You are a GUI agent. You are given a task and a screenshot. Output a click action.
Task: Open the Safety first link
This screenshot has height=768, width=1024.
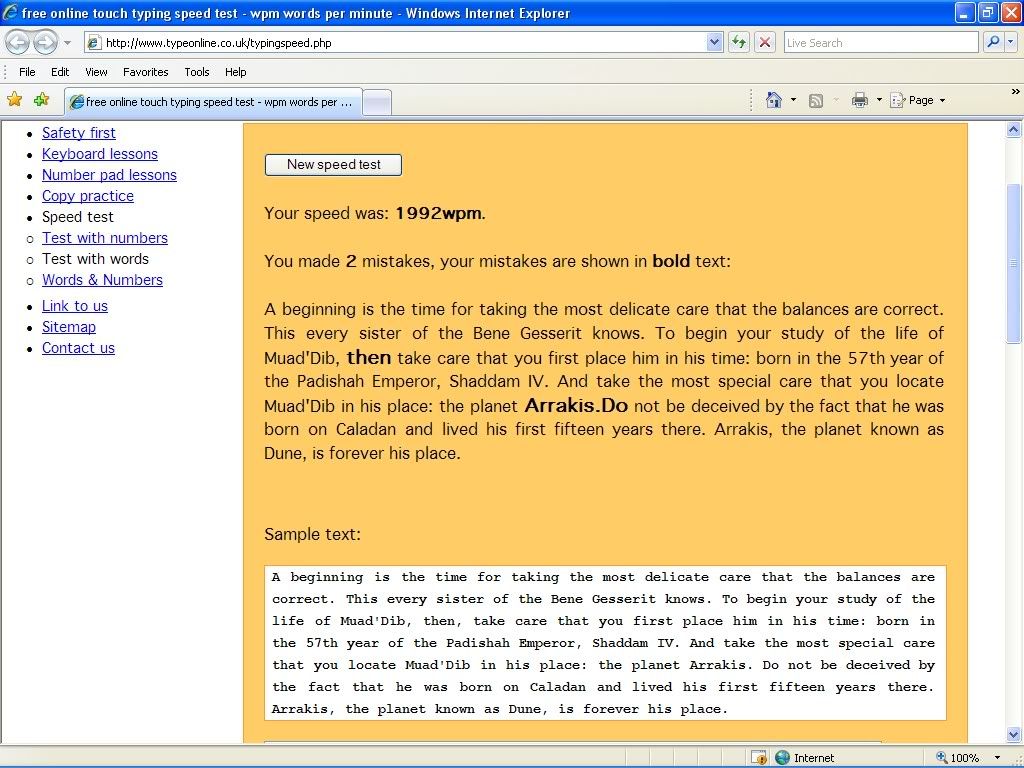pos(79,133)
